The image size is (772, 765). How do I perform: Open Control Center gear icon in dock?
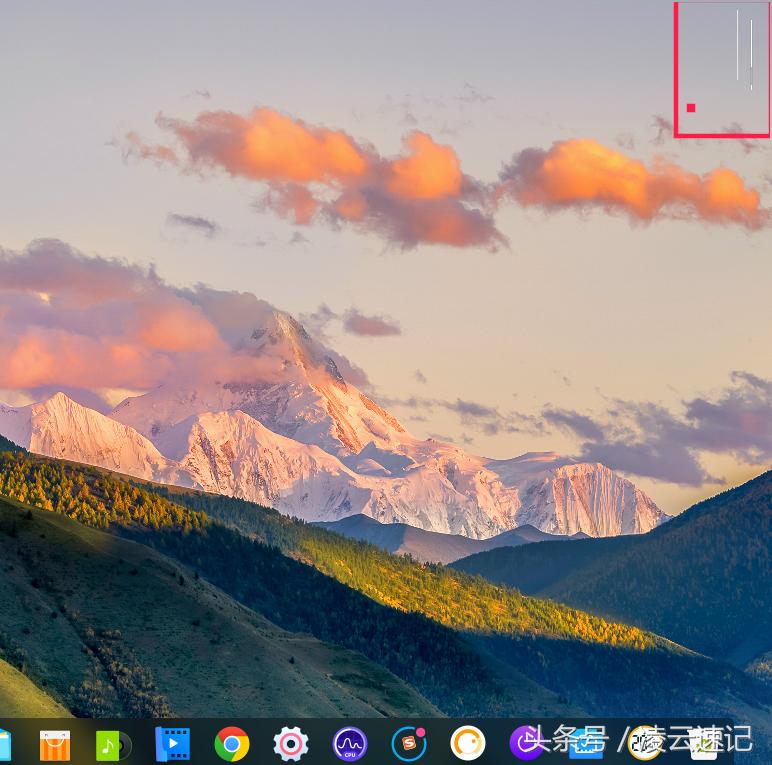(291, 744)
